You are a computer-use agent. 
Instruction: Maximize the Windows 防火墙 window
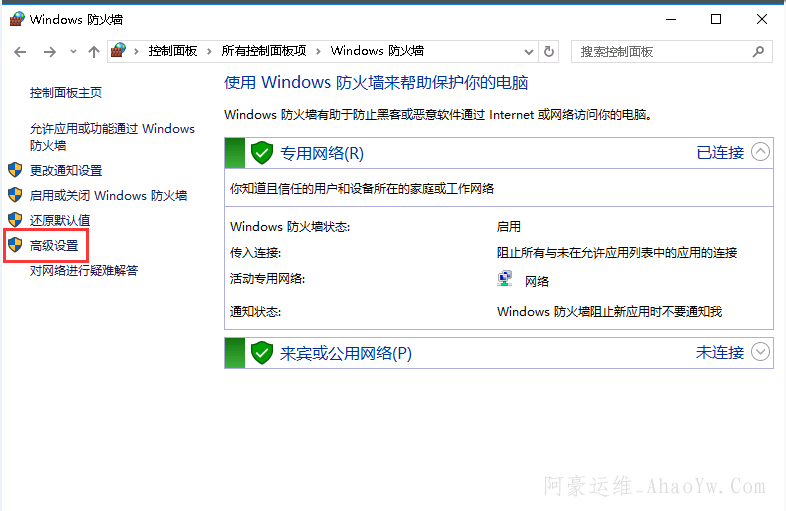[716, 20]
